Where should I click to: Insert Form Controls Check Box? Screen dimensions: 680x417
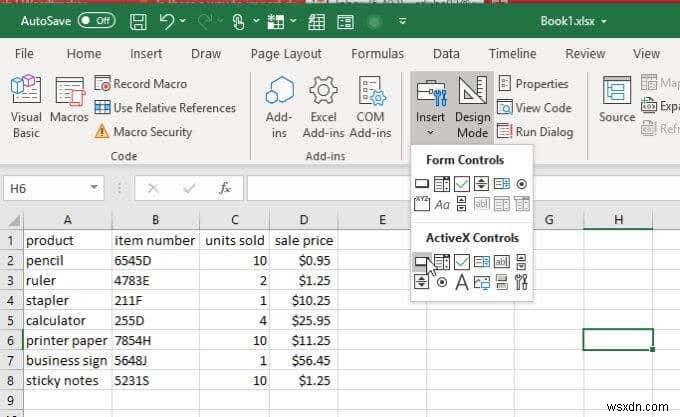click(x=462, y=184)
